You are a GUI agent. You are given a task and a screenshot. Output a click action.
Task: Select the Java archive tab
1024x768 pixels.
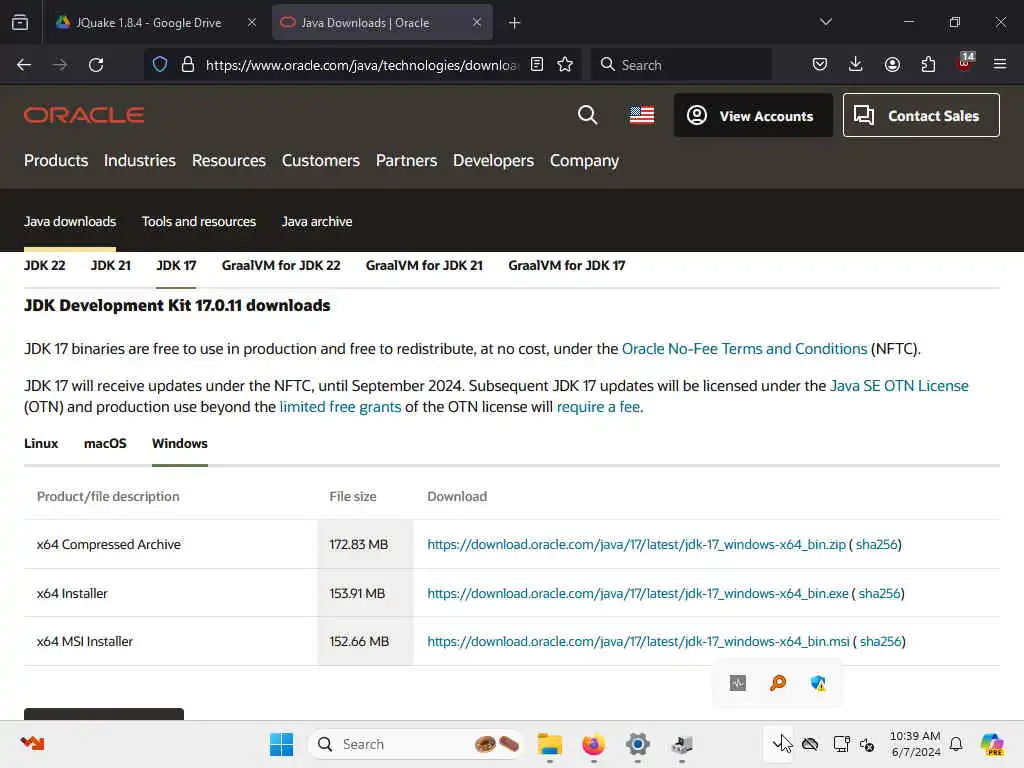click(x=317, y=221)
